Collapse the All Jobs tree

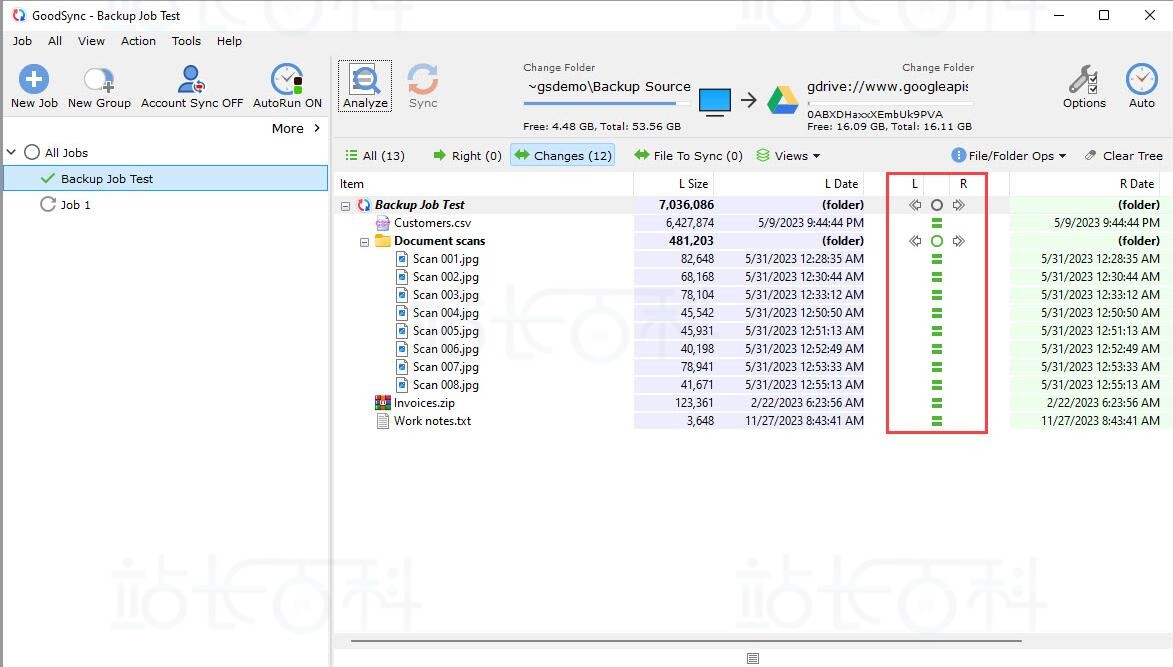pos(11,152)
